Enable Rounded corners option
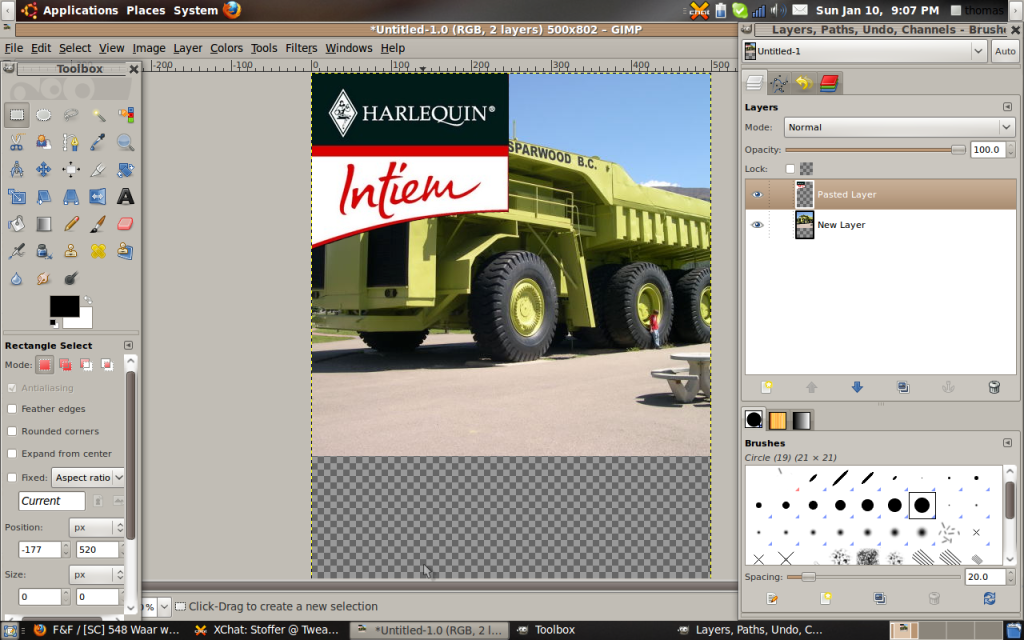 [x=12, y=431]
